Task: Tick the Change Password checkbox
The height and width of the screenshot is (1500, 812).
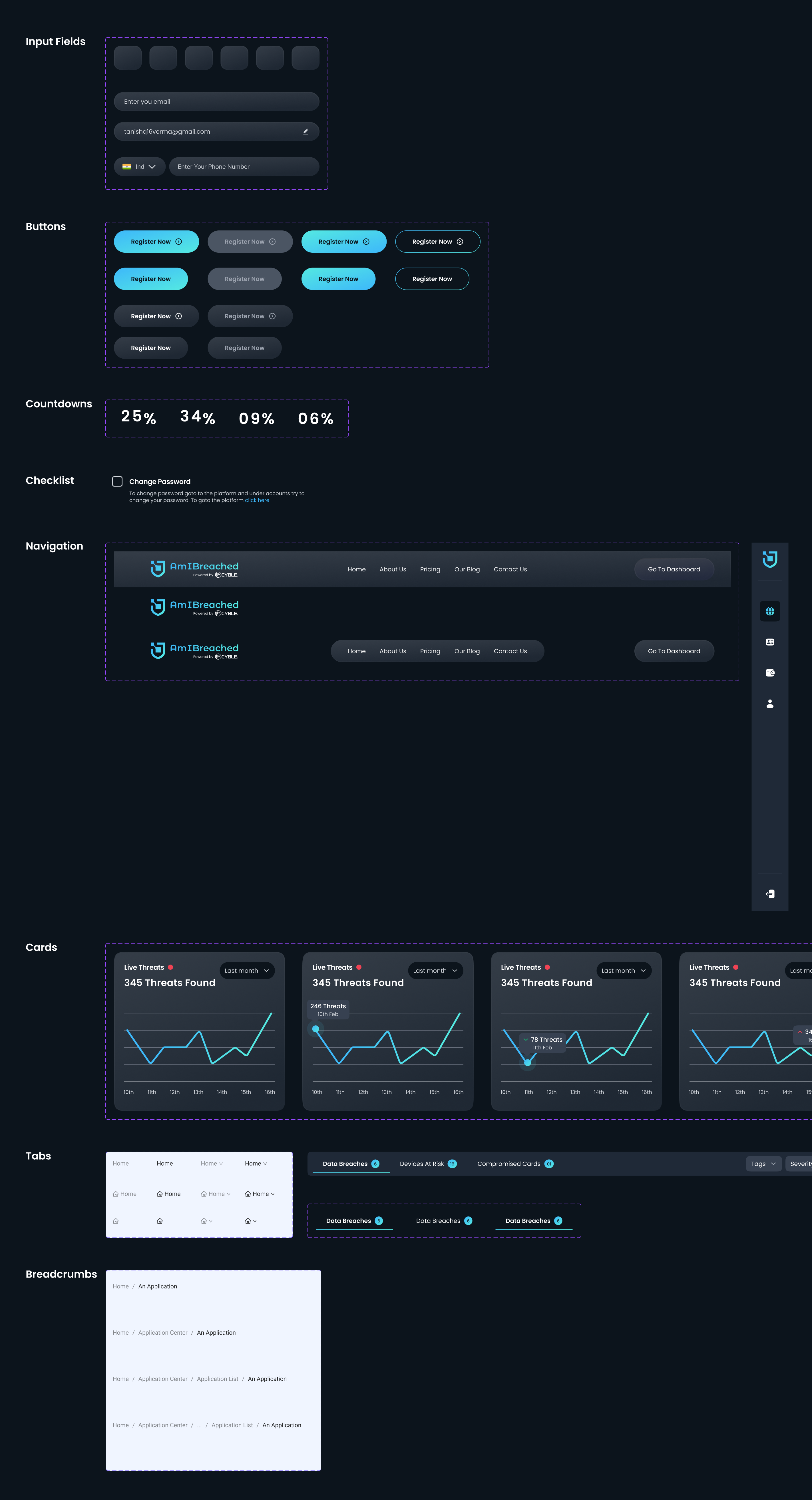Action: 118,481
